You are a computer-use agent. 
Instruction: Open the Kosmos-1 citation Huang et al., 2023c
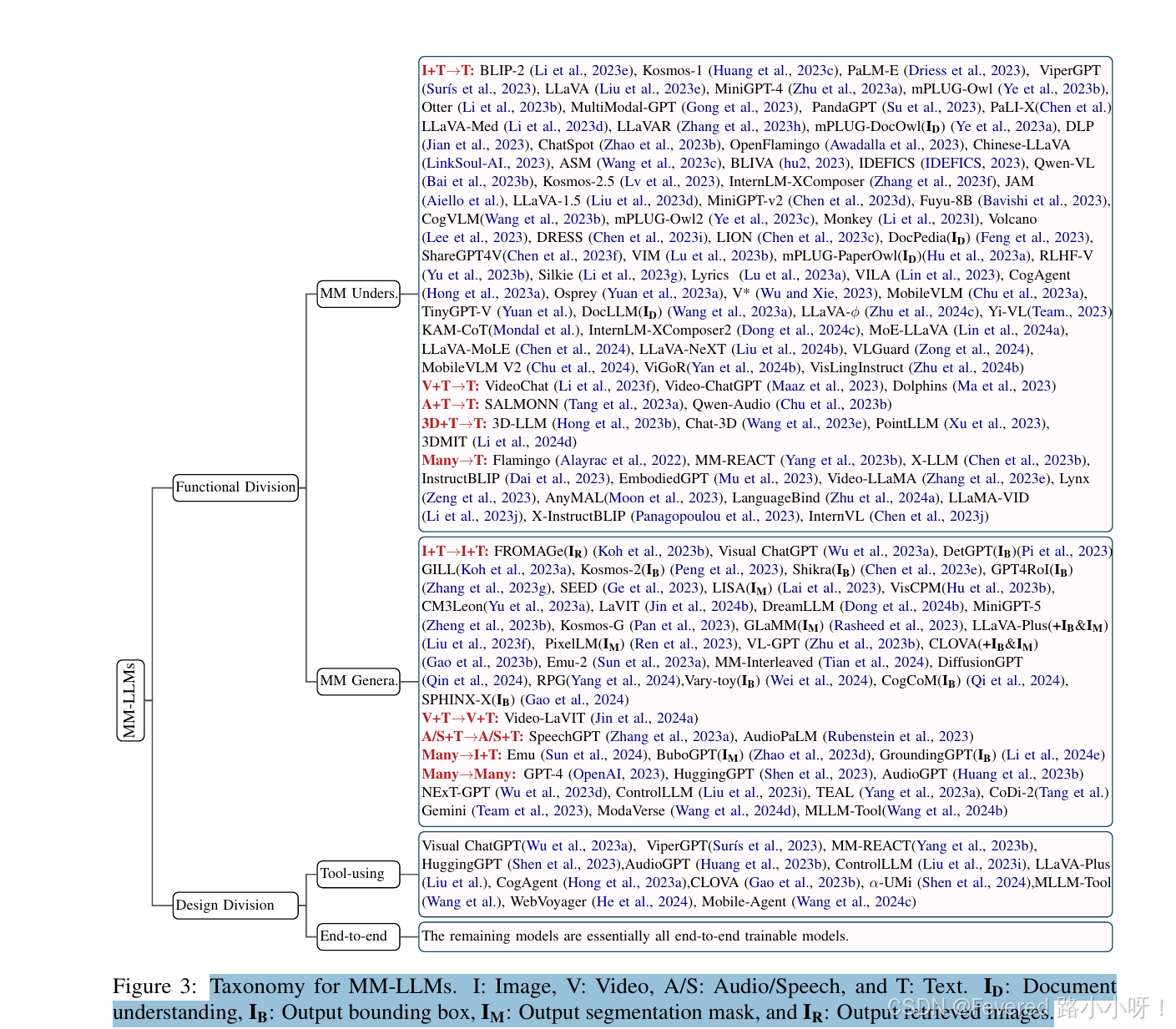[x=774, y=71]
